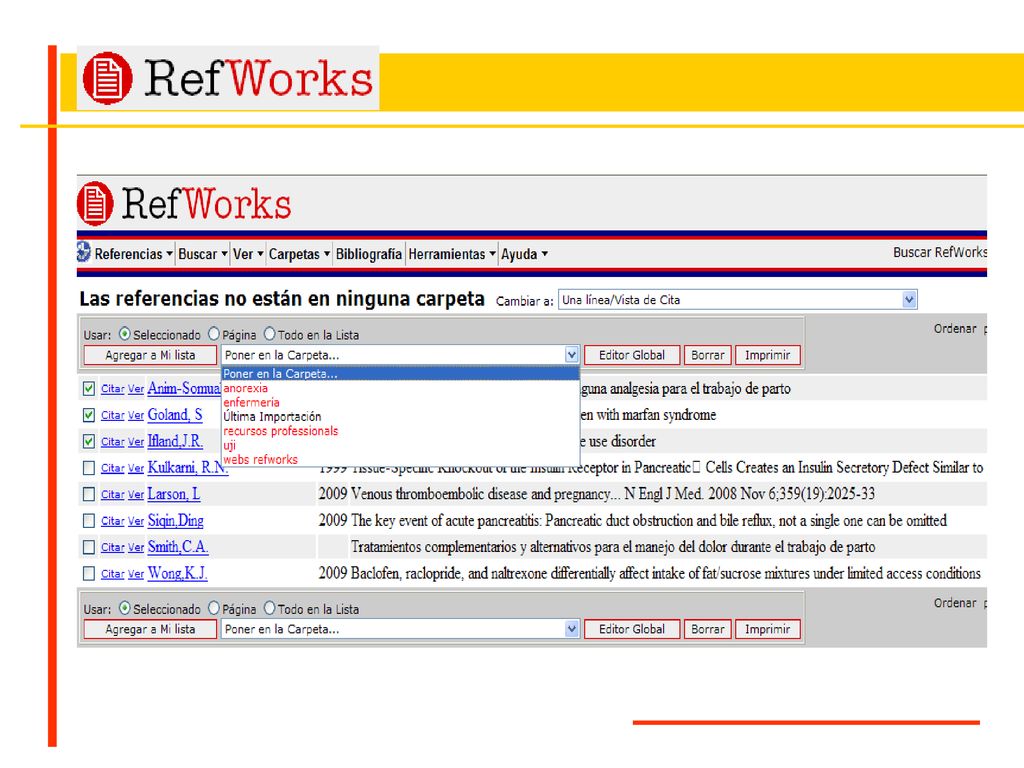The height and width of the screenshot is (768, 1024).
Task: Uncheck the Ifland, J.R. reference checkbox
Action: (x=89, y=441)
